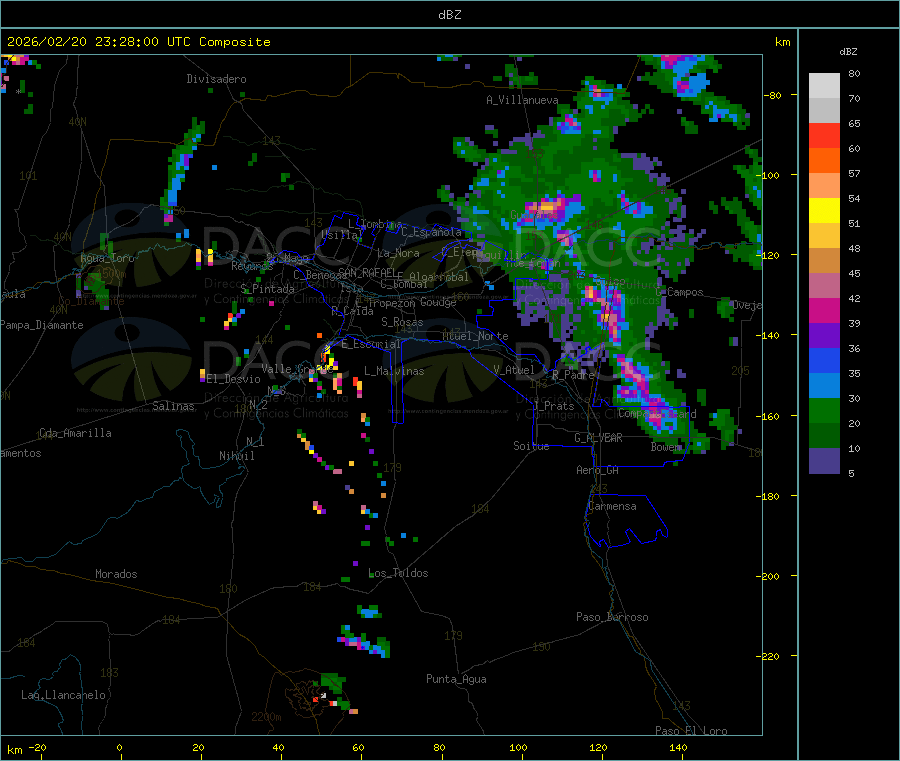Screen dimensions: 900x761
Task: Click the Punta_Agua map label
Action: [x=456, y=679]
